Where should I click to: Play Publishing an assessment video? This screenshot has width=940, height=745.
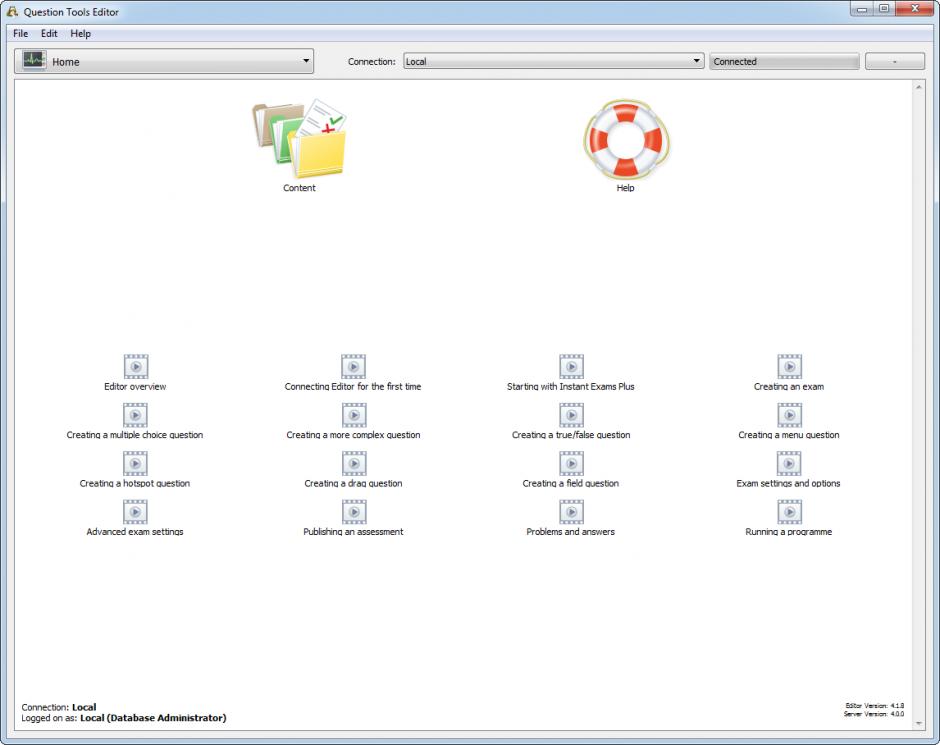(353, 512)
